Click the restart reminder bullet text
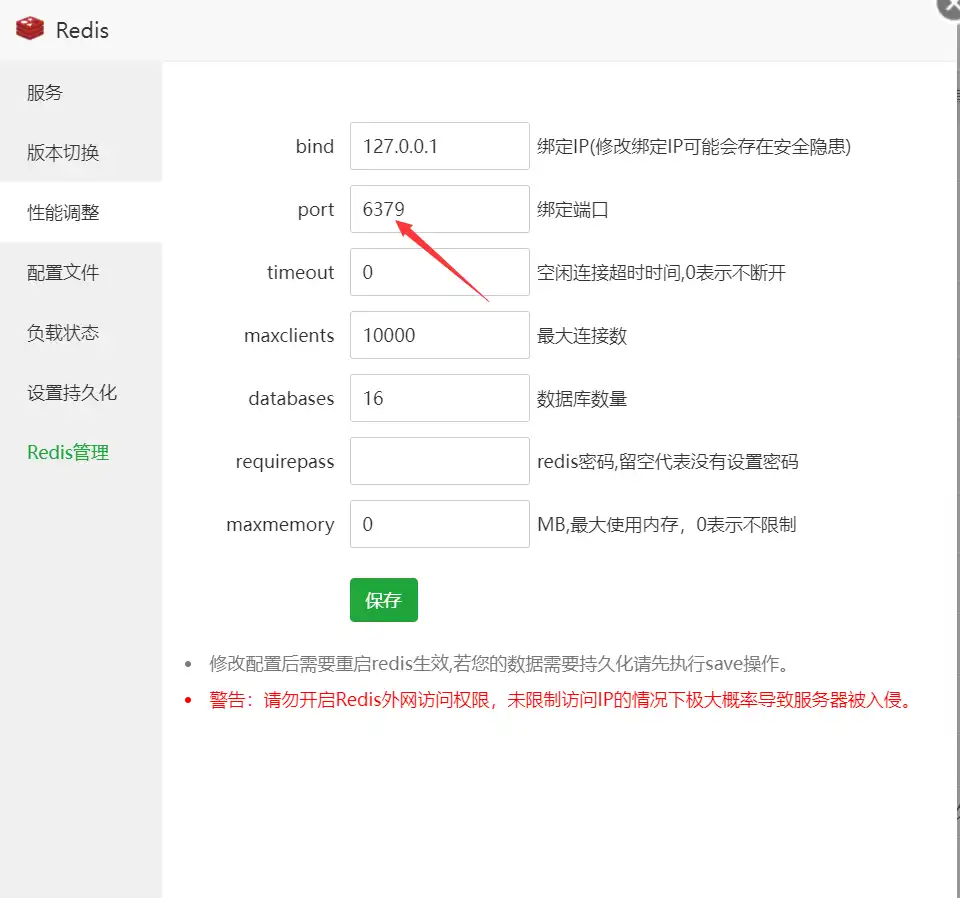The height and width of the screenshot is (898, 960). point(499,662)
